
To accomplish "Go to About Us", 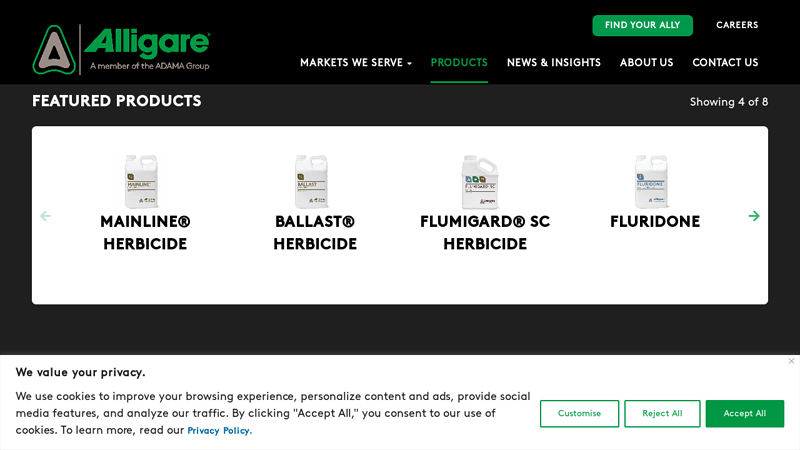I will click(646, 62).
